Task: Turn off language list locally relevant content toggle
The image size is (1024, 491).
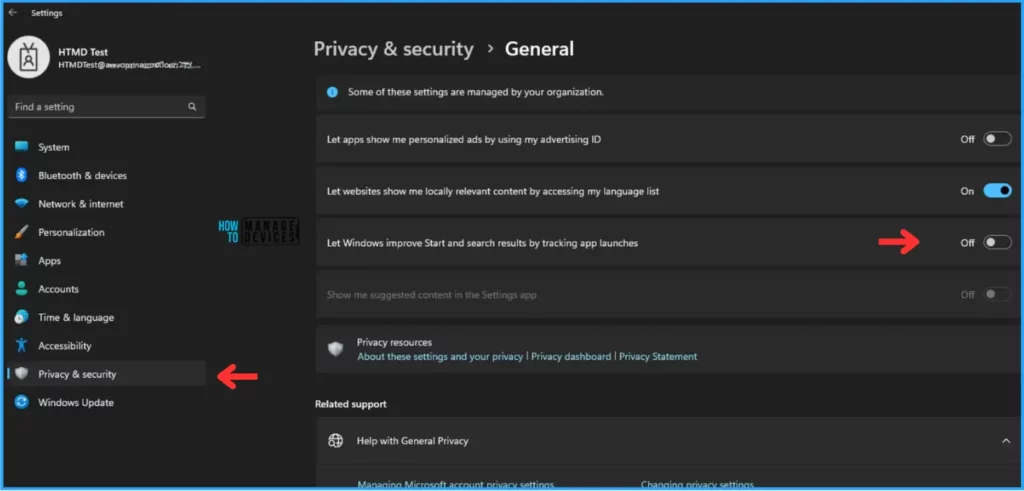Action: click(x=997, y=191)
